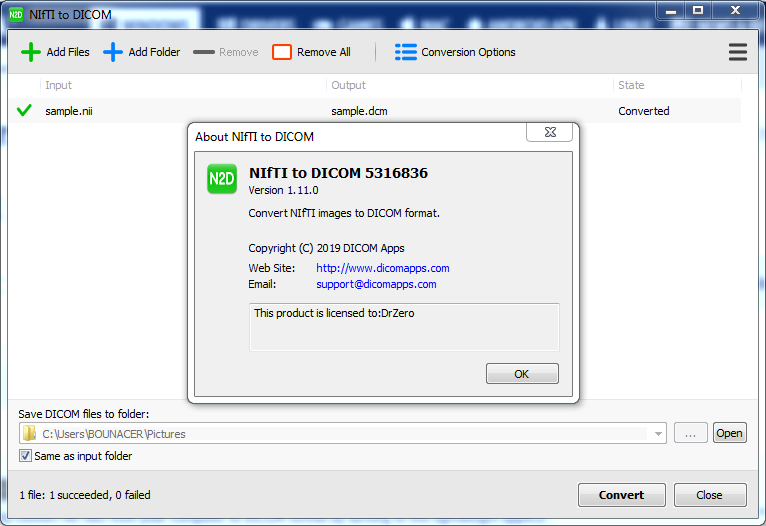Maximize the NIfTI to DICOM window
766x526 pixels.
click(x=698, y=11)
